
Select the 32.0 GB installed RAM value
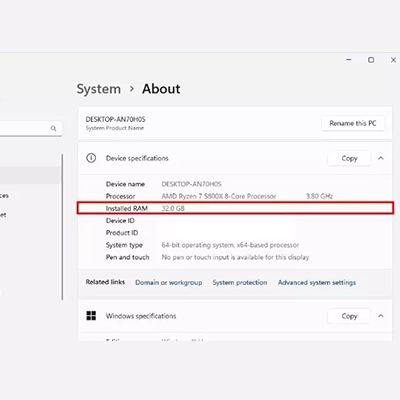pos(173,208)
